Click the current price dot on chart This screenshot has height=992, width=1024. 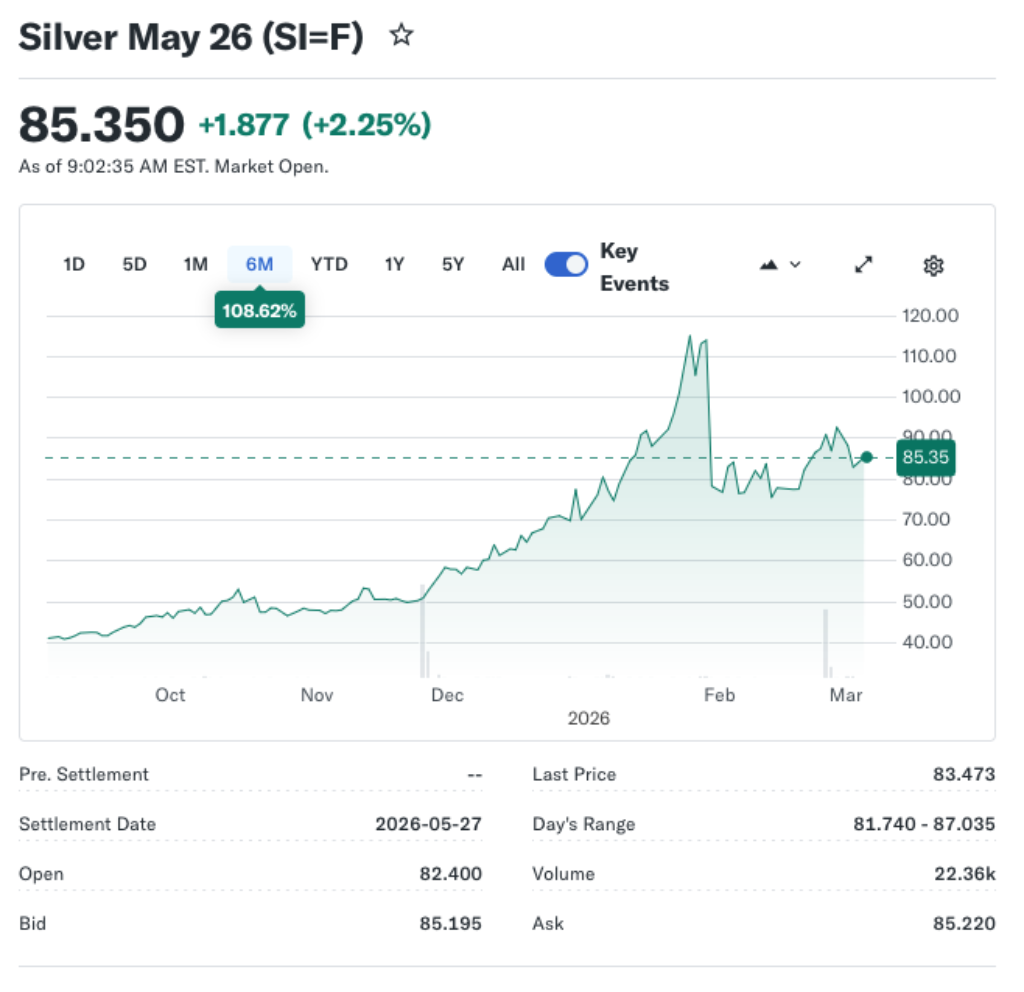point(866,457)
